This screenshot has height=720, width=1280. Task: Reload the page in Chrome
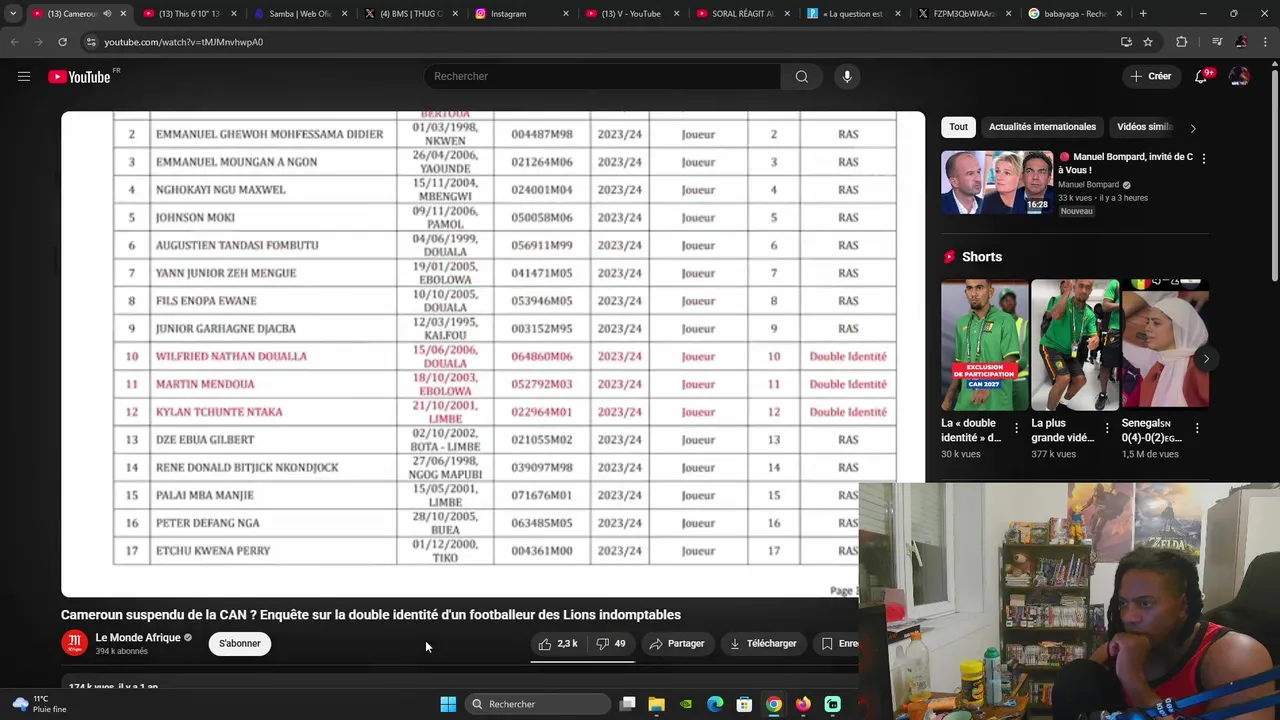click(62, 42)
